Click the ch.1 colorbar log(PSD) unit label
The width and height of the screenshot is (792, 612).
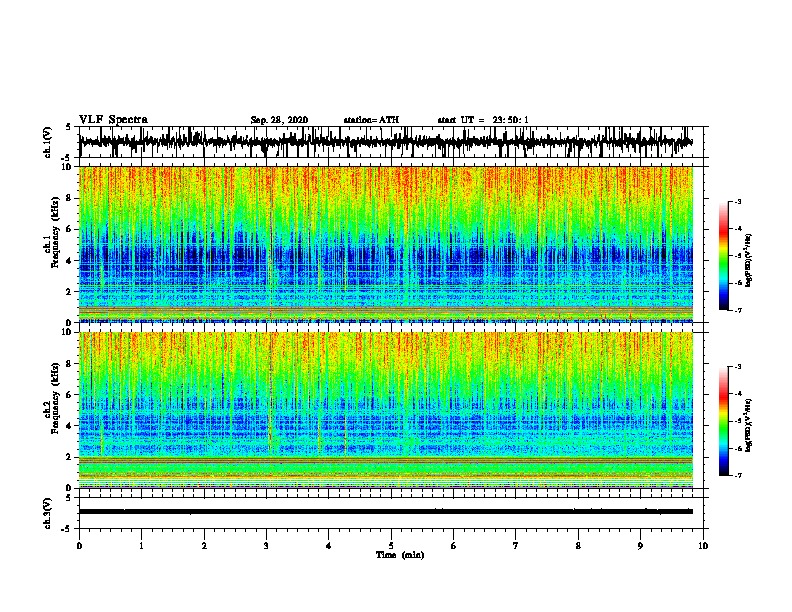tap(748, 260)
